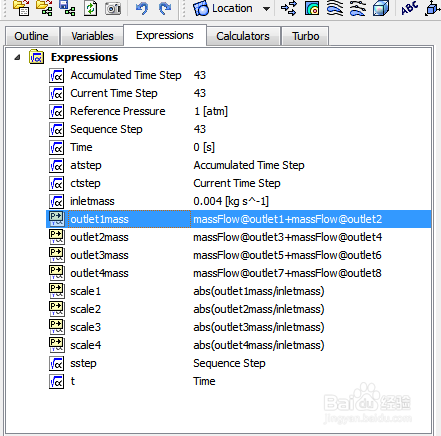Viewport: 441px width, 436px height.
Task: Click the Expressions root folder icon
Action: (36, 57)
